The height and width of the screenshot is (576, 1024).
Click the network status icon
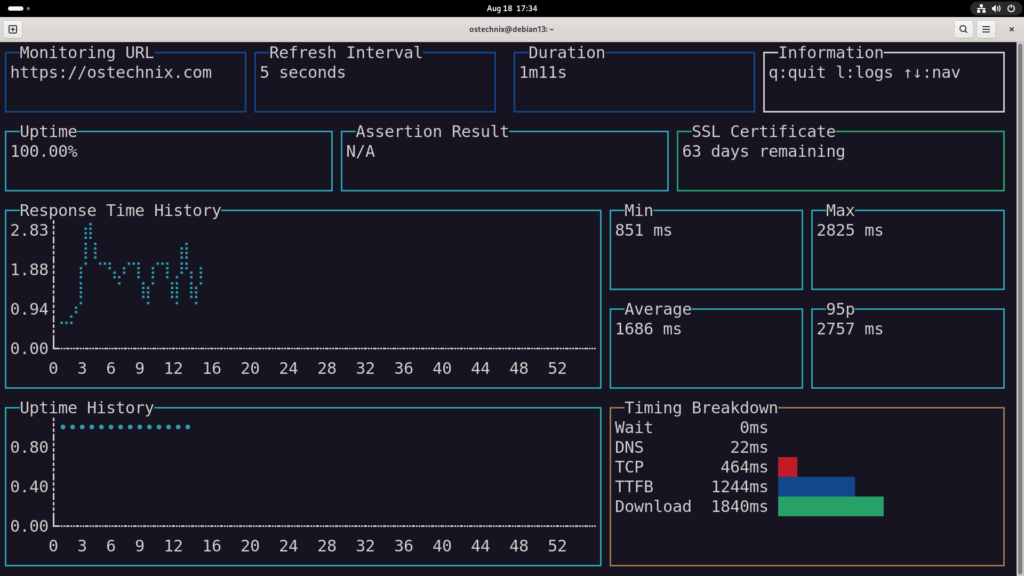(x=981, y=8)
